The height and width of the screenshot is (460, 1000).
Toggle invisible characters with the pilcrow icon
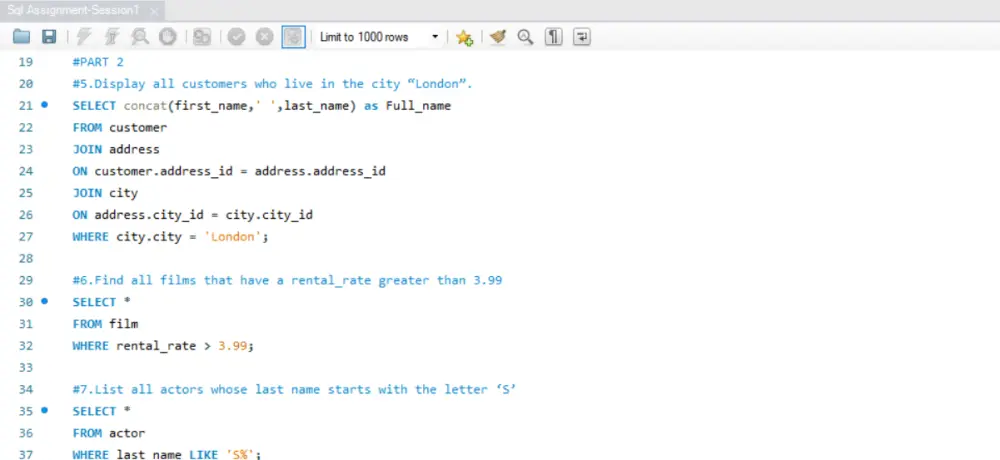[x=553, y=37]
